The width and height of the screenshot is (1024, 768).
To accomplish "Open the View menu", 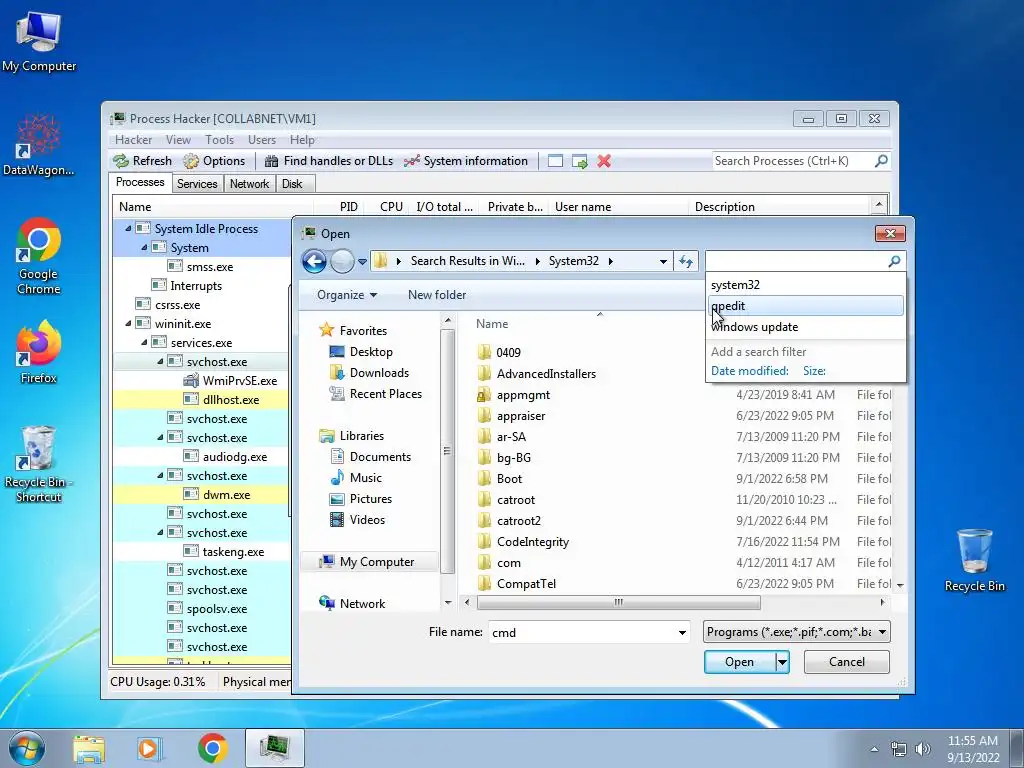I will tap(178, 140).
